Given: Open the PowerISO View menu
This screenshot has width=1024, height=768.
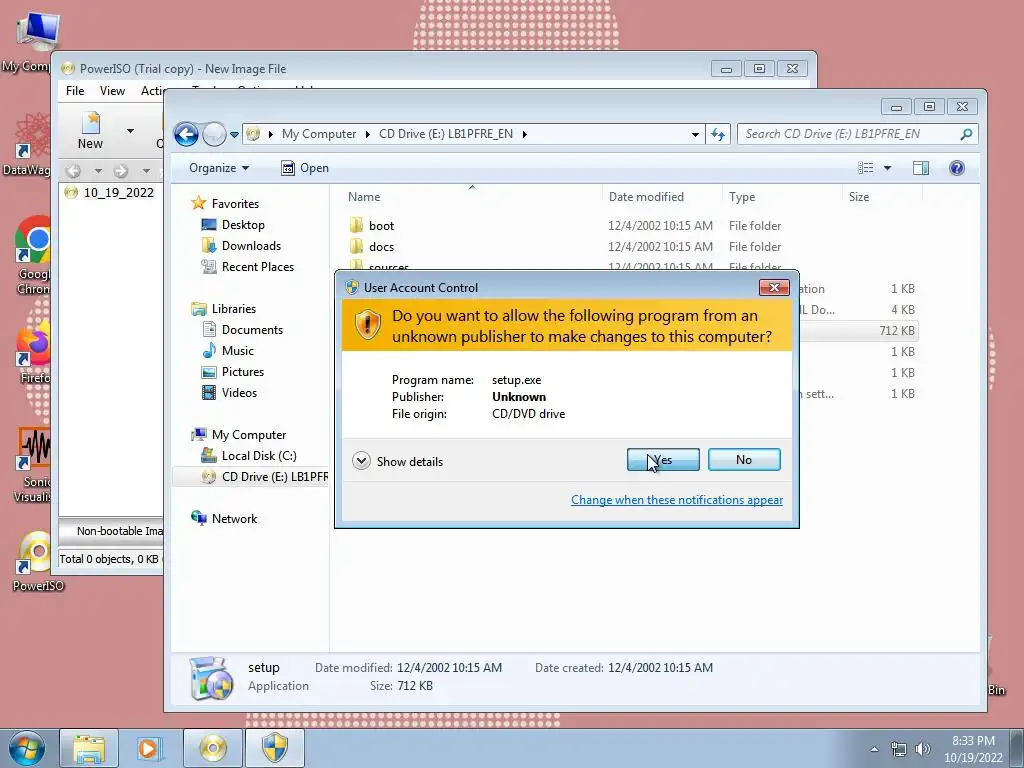Looking at the screenshot, I should pyautogui.click(x=112, y=91).
